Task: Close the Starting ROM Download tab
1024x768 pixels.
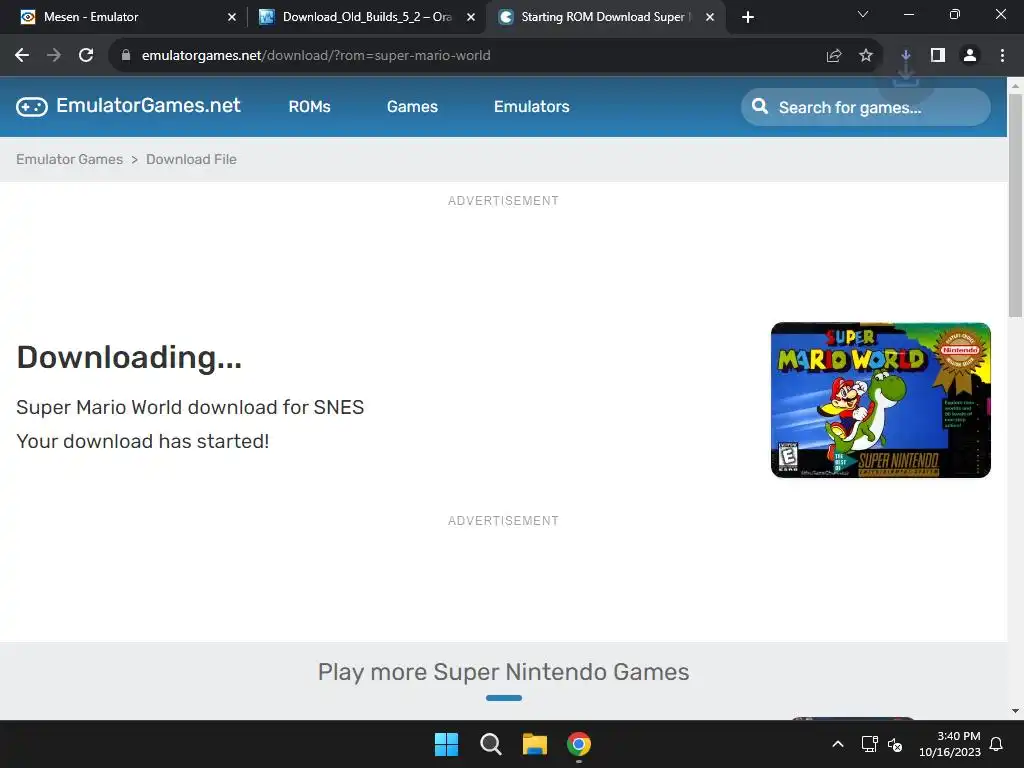Action: (710, 17)
